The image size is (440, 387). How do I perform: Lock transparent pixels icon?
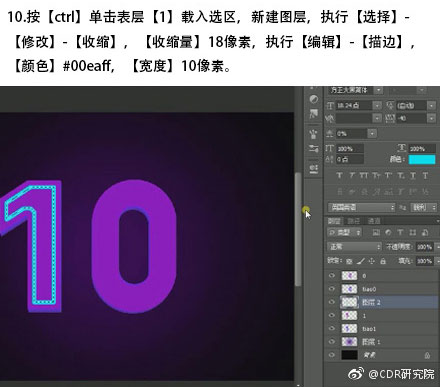[x=349, y=261]
